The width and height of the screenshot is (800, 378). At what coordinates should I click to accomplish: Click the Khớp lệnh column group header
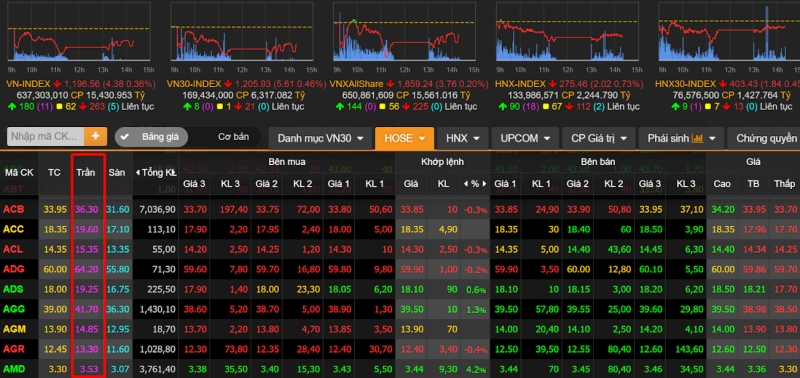pyautogui.click(x=442, y=162)
